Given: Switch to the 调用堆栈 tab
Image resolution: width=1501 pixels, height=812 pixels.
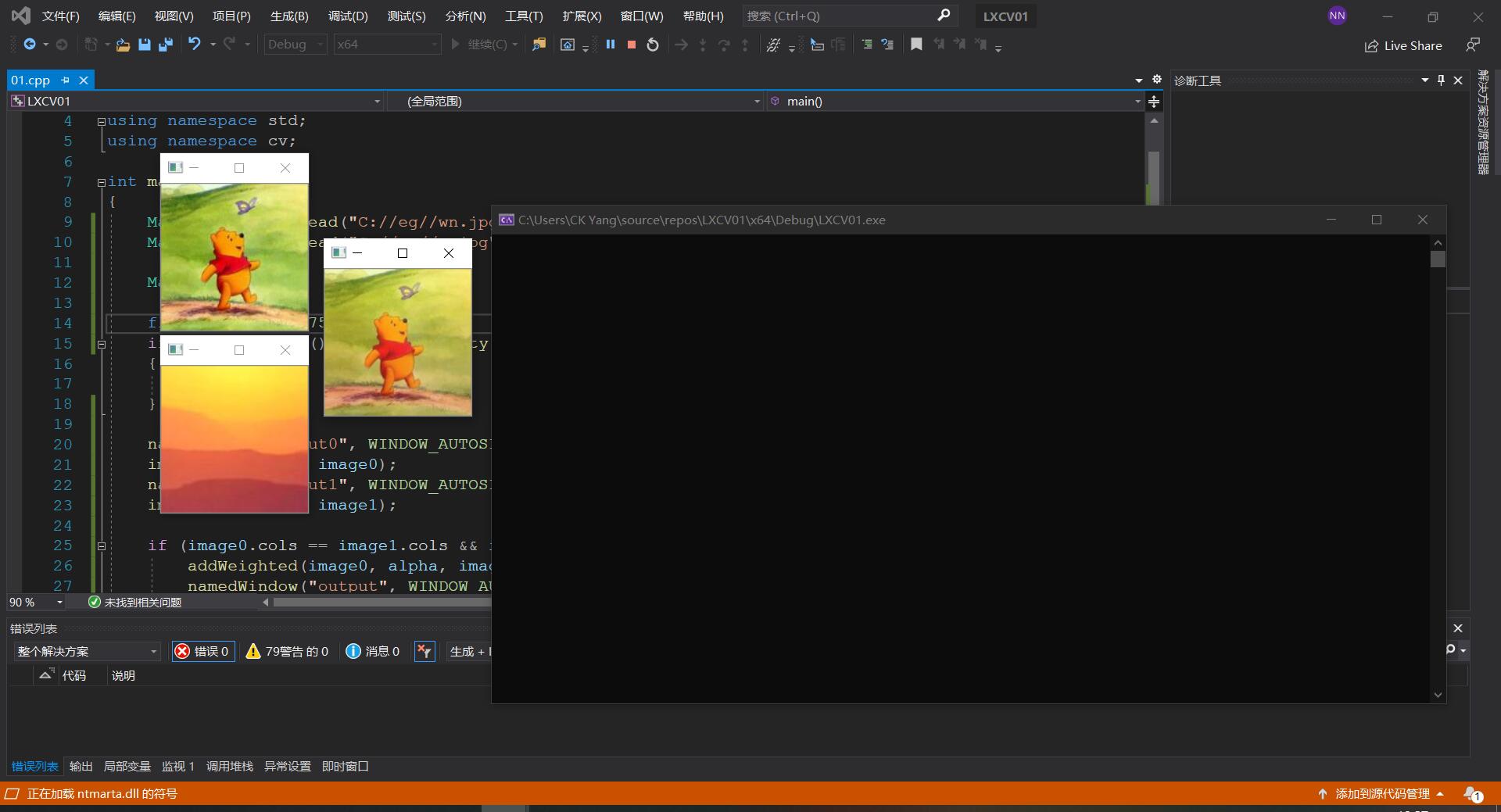Looking at the screenshot, I should (229, 767).
